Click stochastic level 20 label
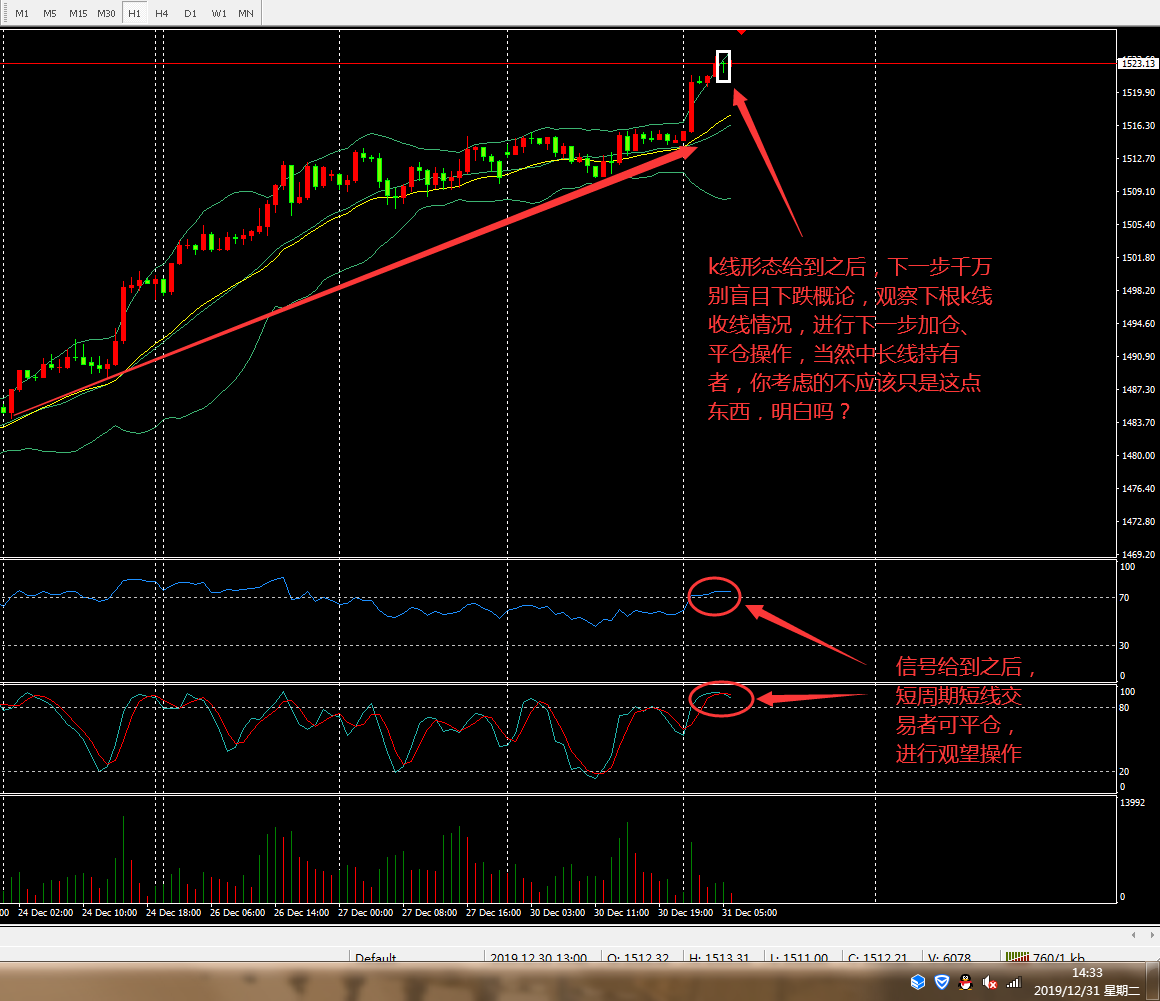The image size is (1160, 1001). click(1124, 772)
